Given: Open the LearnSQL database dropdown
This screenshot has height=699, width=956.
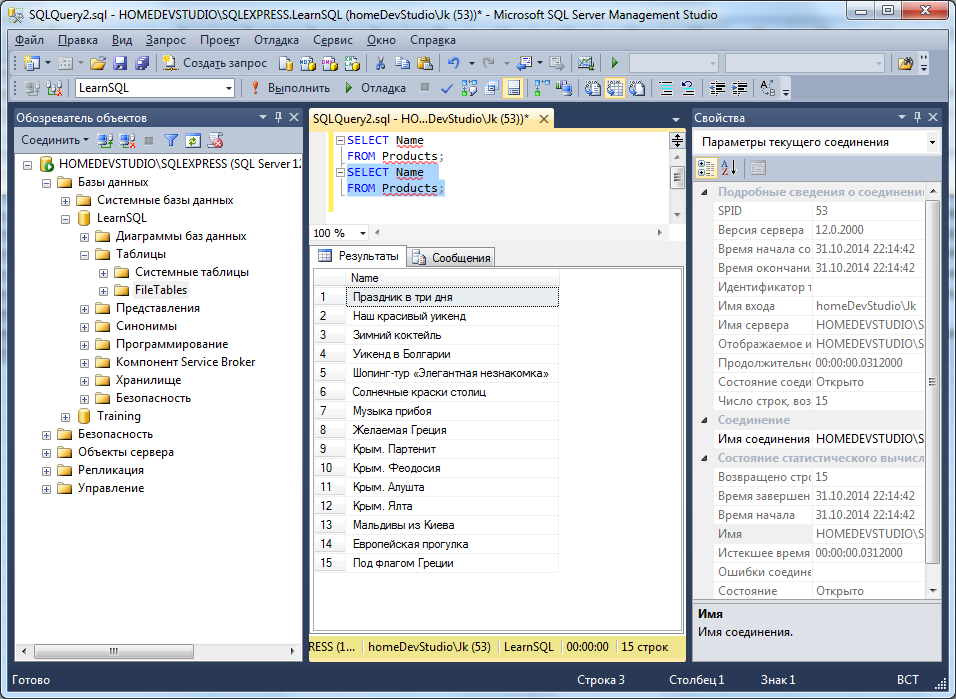Looking at the screenshot, I should coord(229,88).
